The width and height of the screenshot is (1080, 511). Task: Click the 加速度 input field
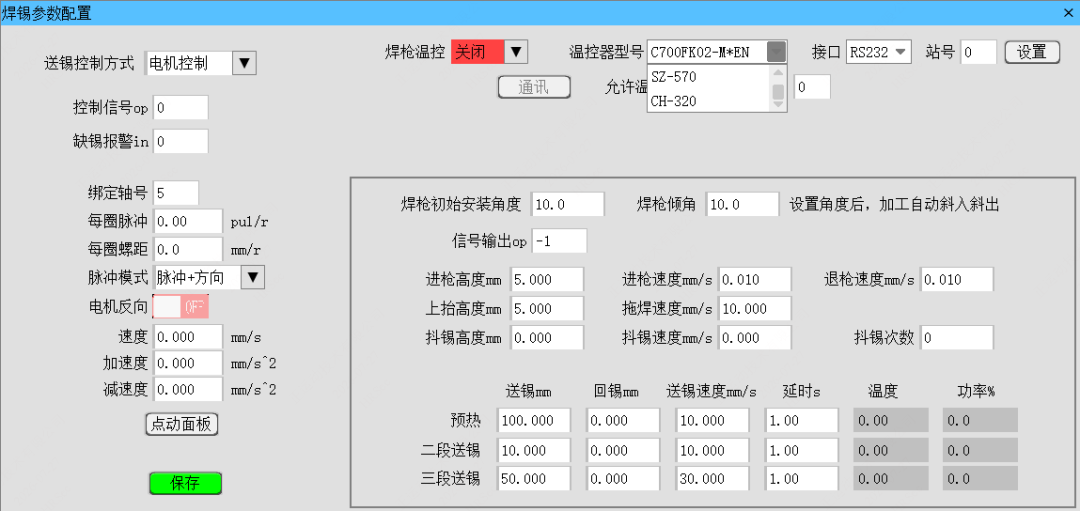pos(188,363)
